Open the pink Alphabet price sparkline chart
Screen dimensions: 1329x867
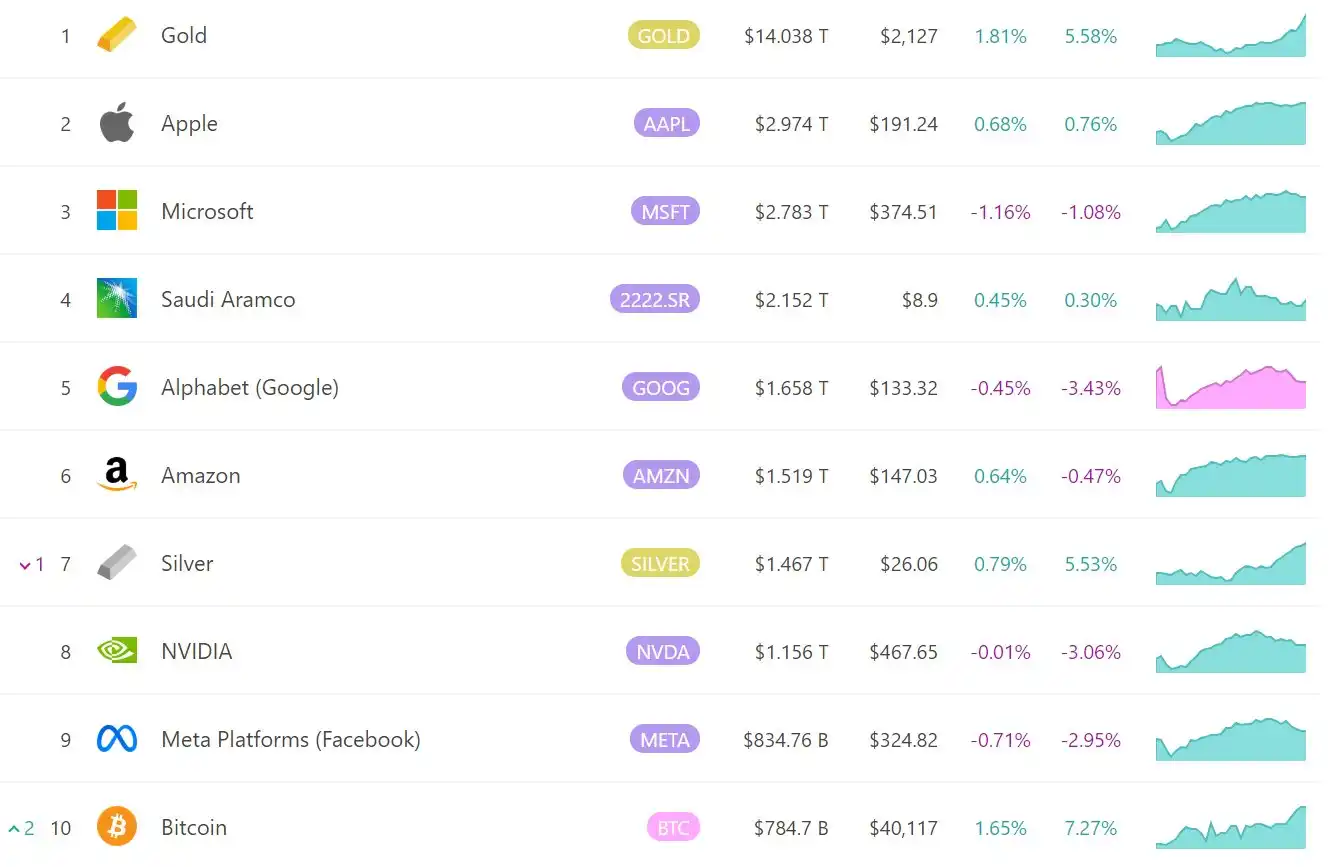coord(1230,388)
